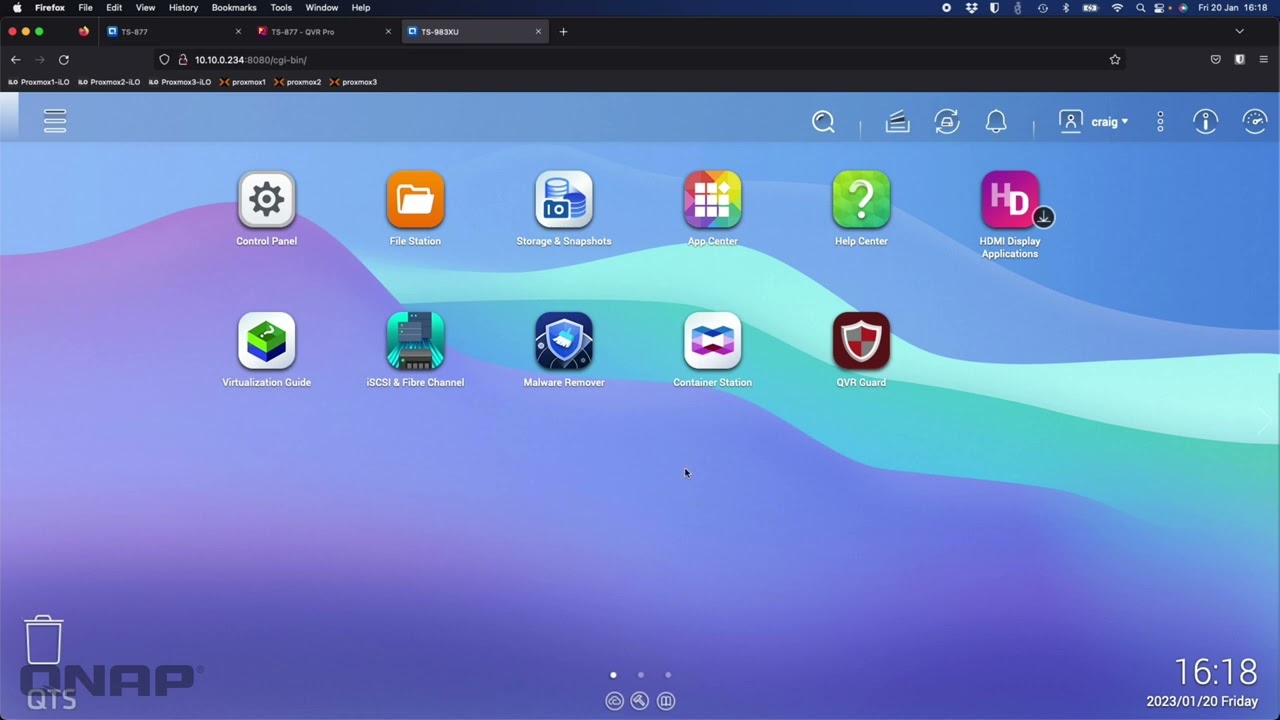Open the Proxmox3-iLO bookmark
Viewport: 1280px width, 720px height.
(x=180, y=82)
